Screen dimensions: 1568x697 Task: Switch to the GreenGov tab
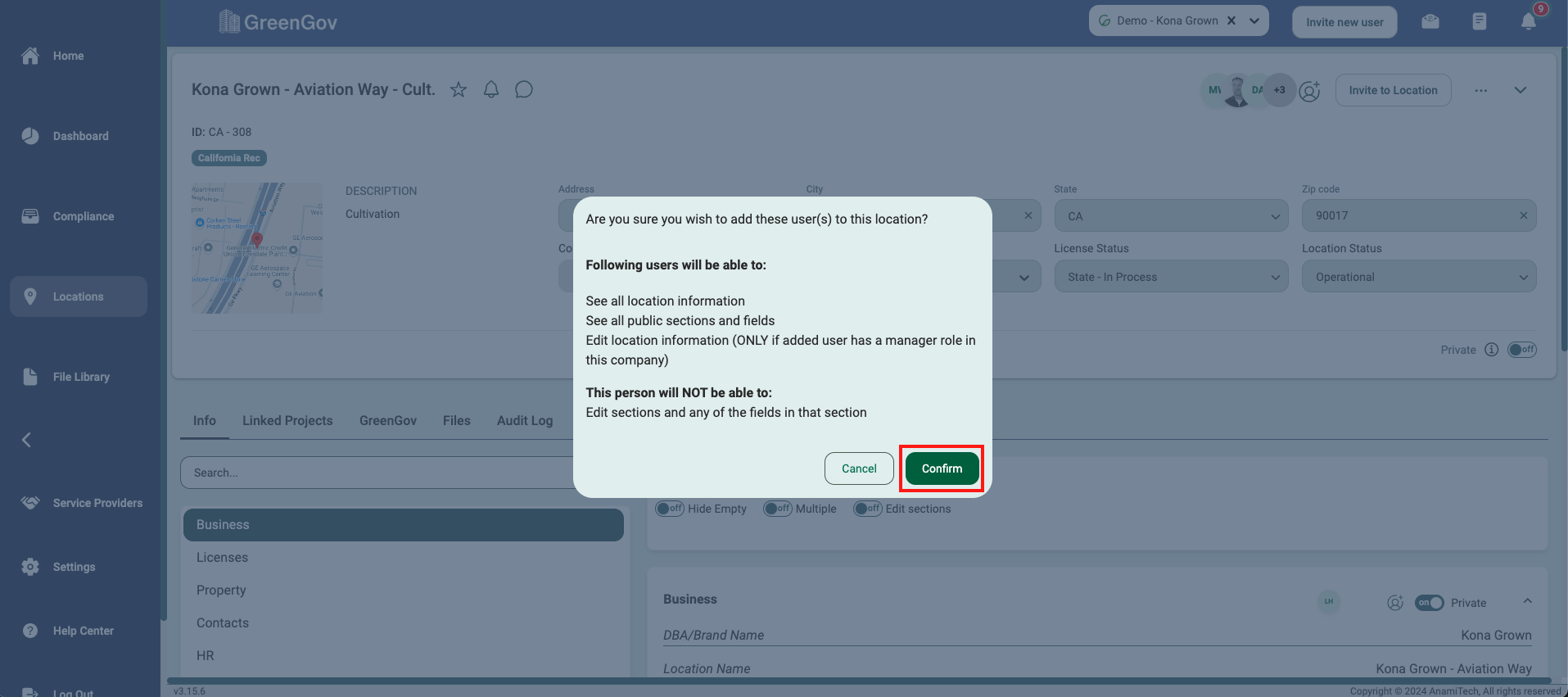(388, 420)
